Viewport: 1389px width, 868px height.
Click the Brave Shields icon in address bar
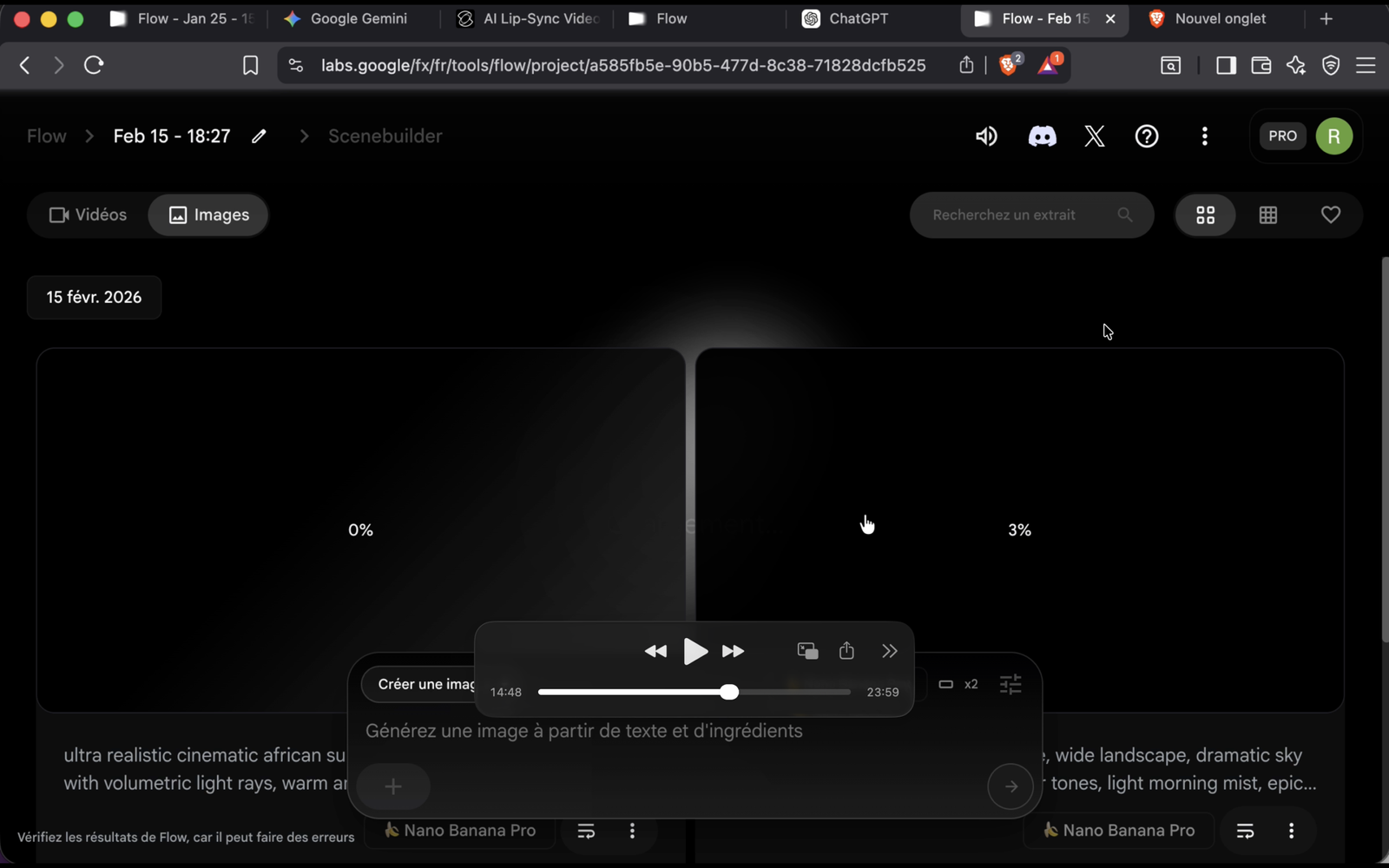click(1009, 65)
